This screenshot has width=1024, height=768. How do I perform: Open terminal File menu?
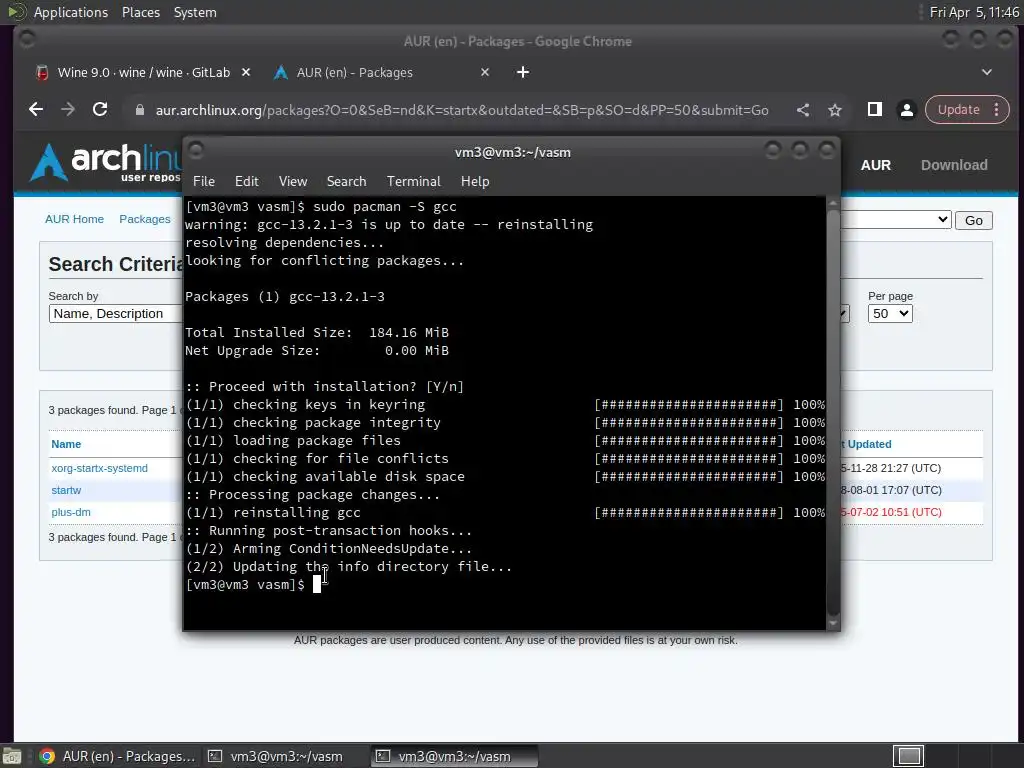204,182
